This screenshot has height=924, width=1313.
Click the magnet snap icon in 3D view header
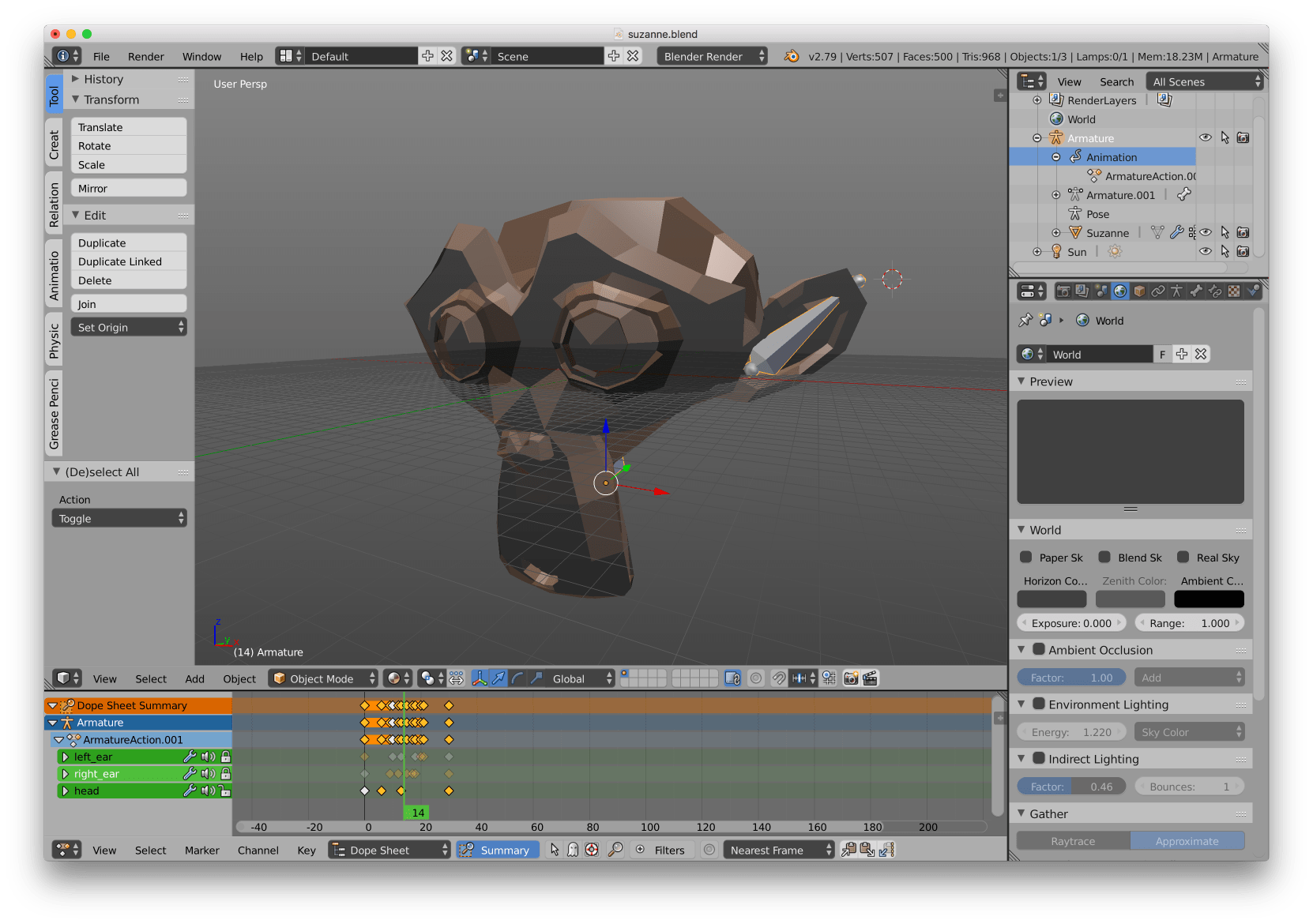pyautogui.click(x=779, y=678)
